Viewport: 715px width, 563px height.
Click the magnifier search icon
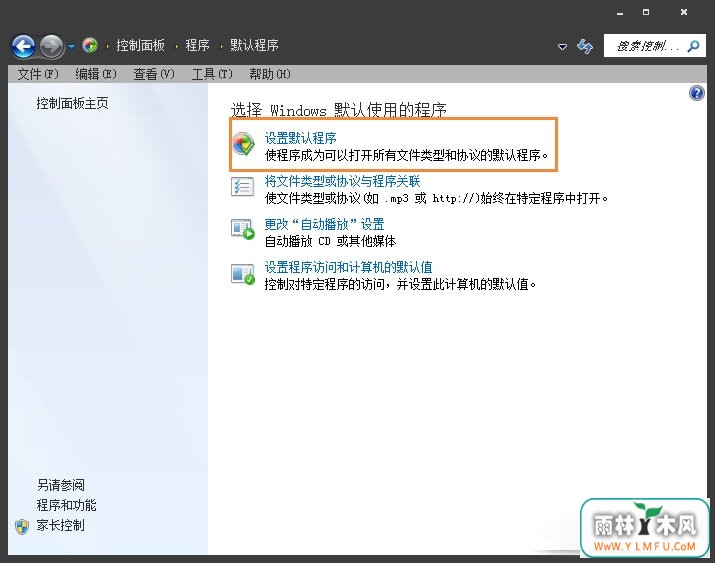694,46
